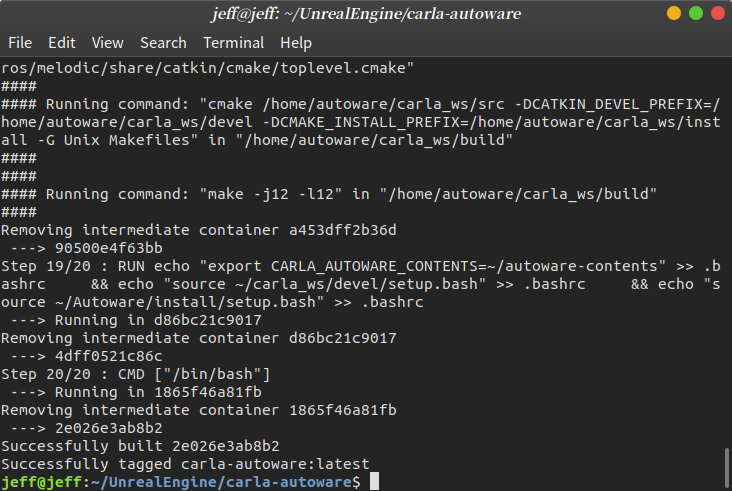Click the prompt path '~/UnrealEngine/carla-autoware$'
This screenshot has height=491, width=732.
pos(226,482)
